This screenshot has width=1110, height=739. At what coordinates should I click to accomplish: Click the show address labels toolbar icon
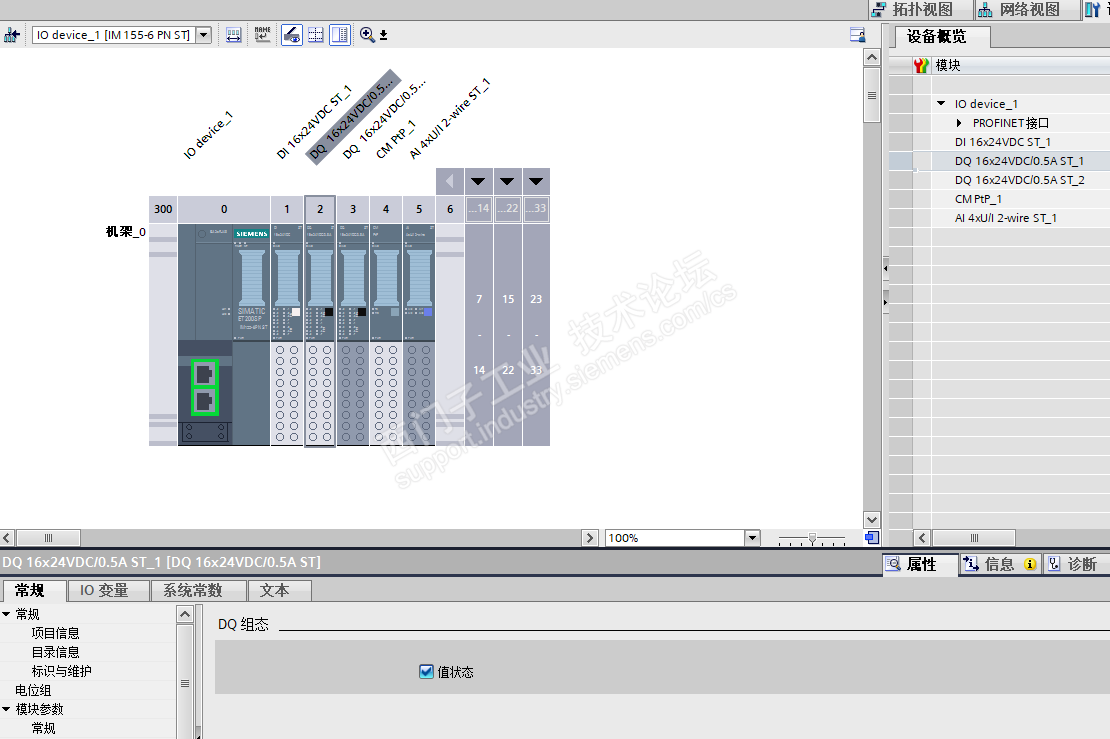pos(234,35)
